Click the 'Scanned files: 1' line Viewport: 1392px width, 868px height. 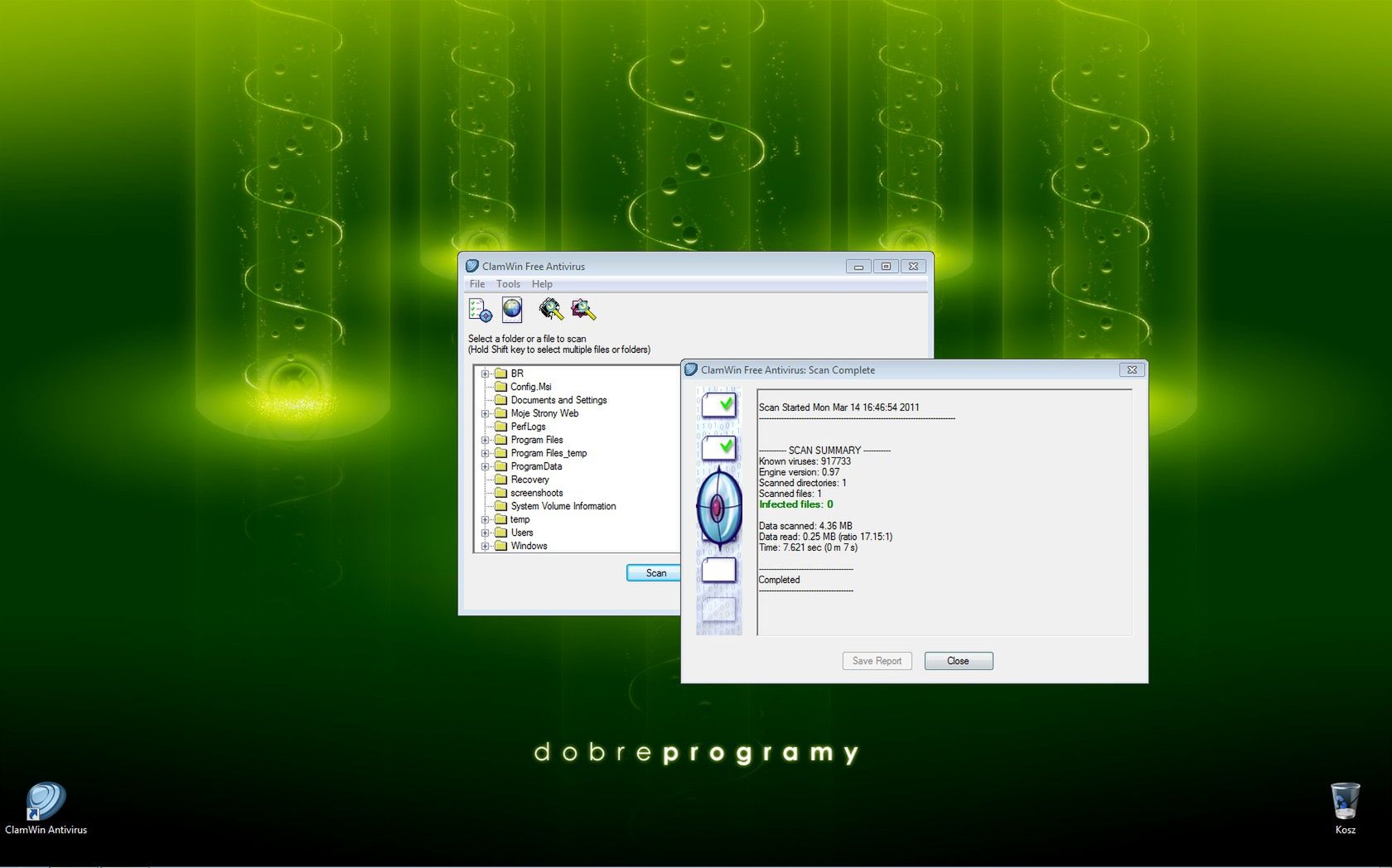pyautogui.click(x=790, y=494)
